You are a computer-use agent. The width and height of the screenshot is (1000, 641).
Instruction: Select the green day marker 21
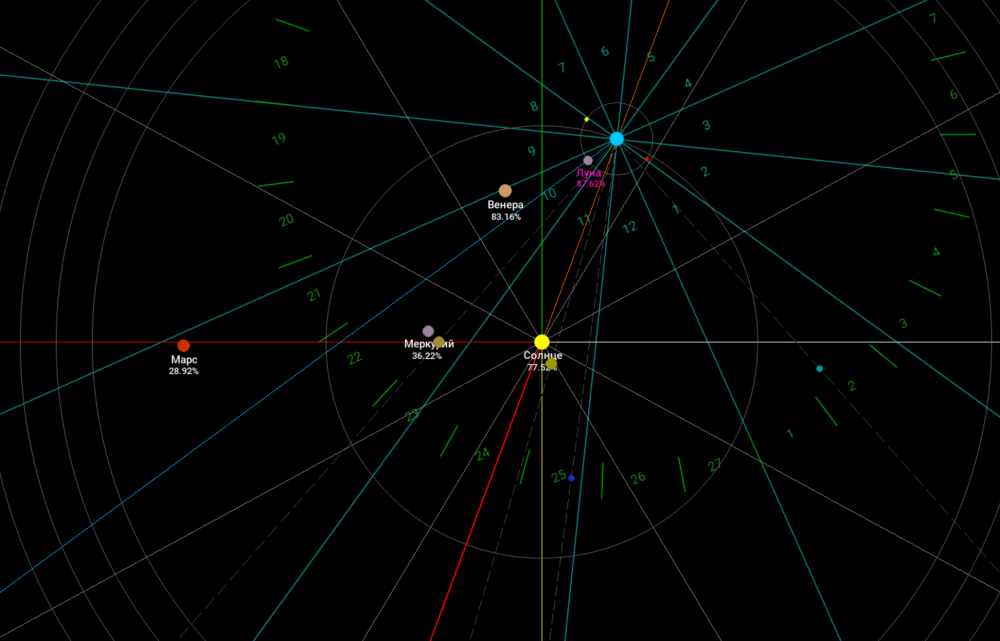pyautogui.click(x=313, y=296)
